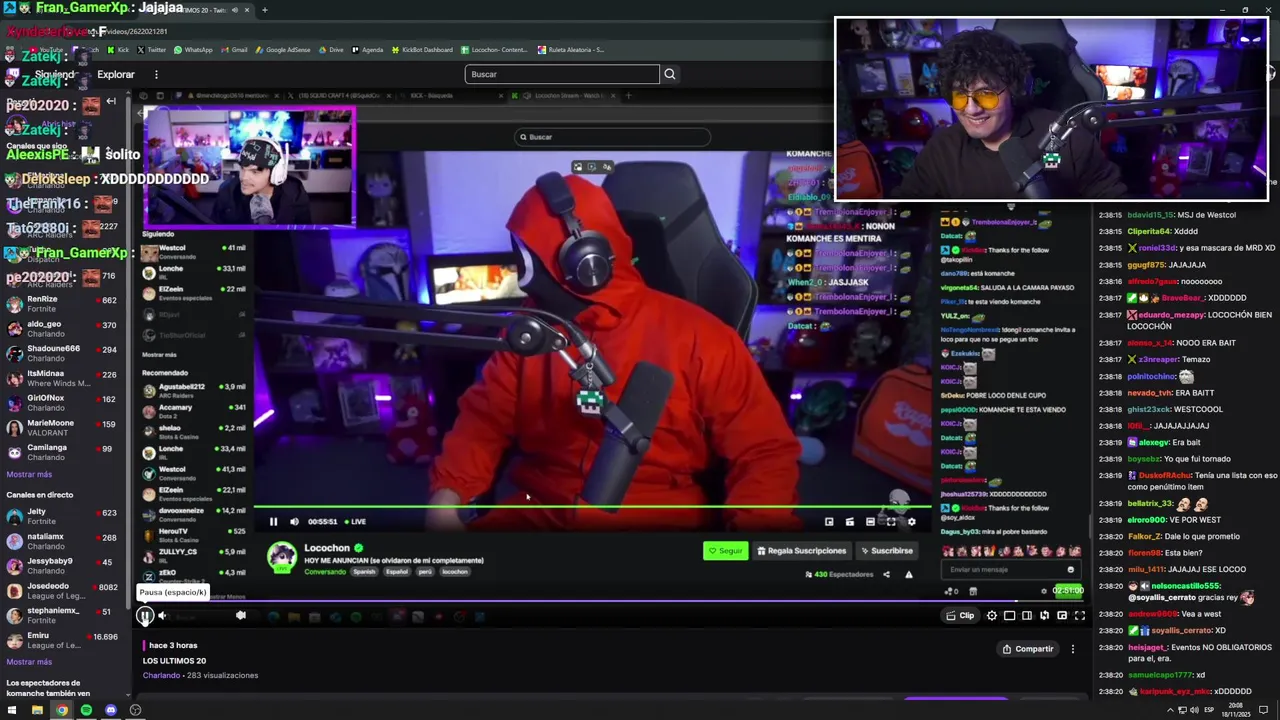The image size is (1280, 720).
Task: Toggle fullscreen on the Twitch VOD player
Action: coord(1080,616)
